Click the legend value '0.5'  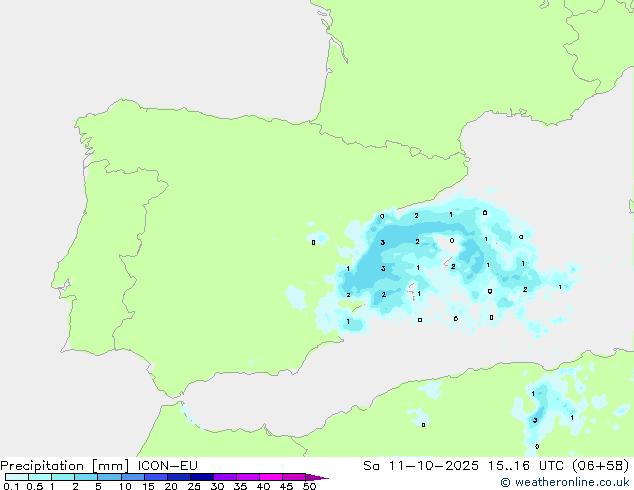[35, 486]
